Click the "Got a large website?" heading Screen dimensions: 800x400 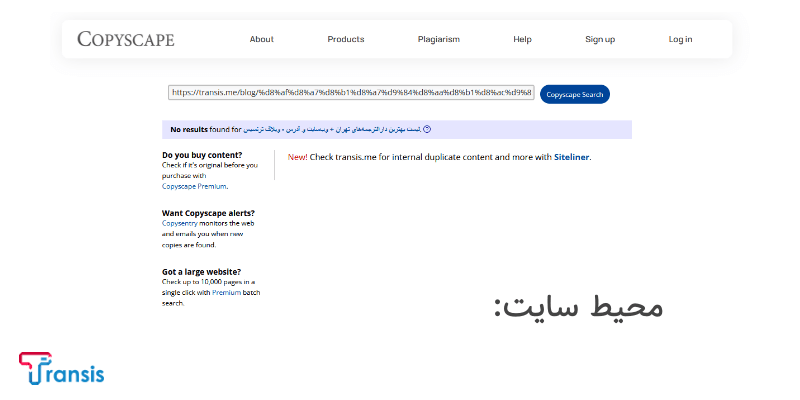202,271
